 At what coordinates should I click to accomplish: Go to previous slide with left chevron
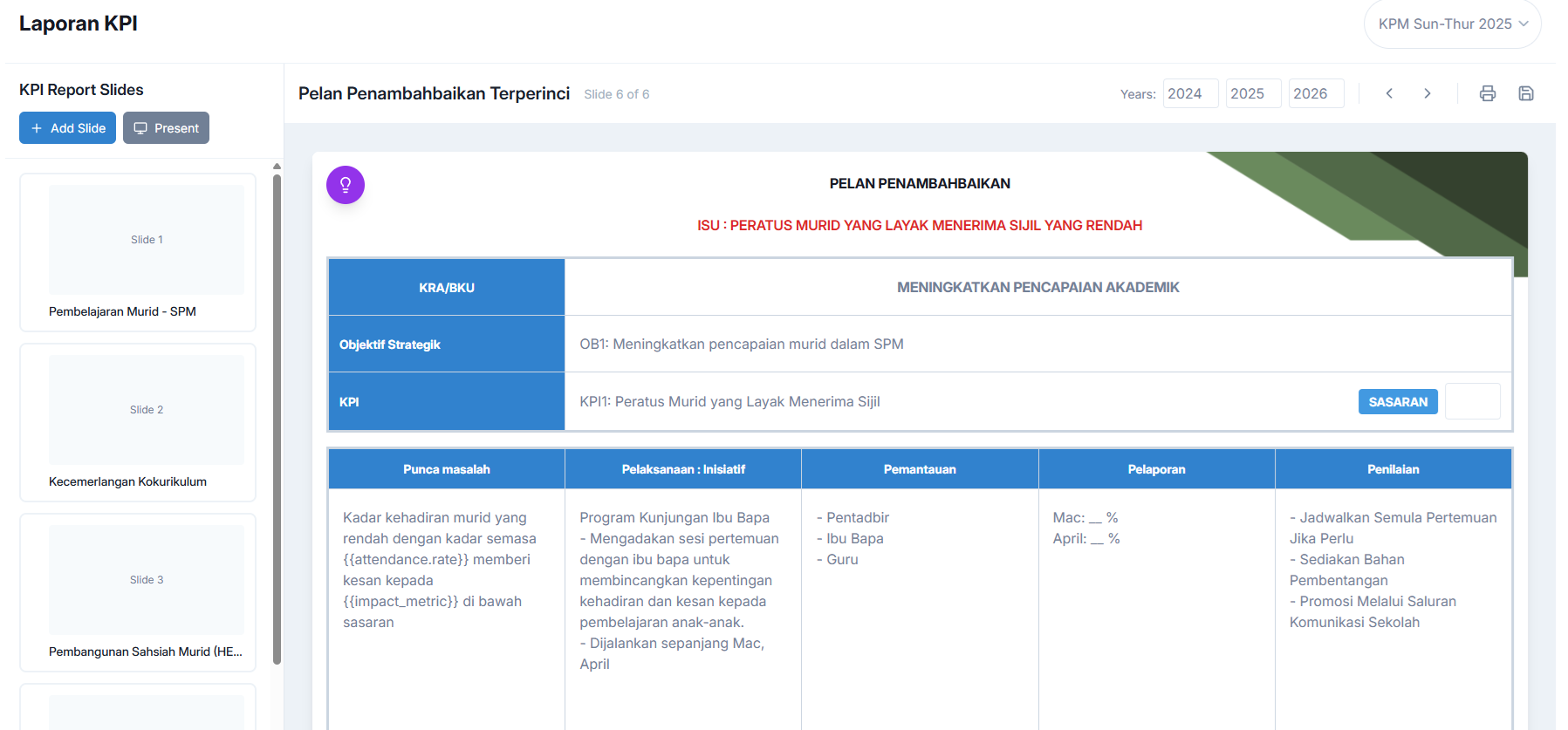coord(1389,93)
